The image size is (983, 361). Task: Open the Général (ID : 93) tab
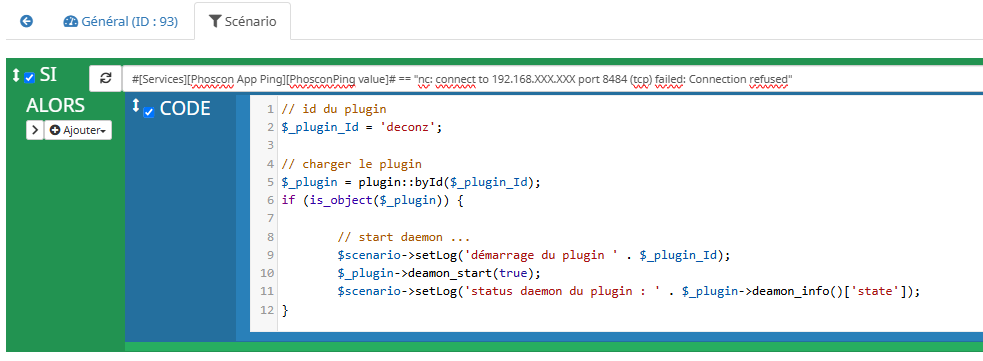[121, 21]
